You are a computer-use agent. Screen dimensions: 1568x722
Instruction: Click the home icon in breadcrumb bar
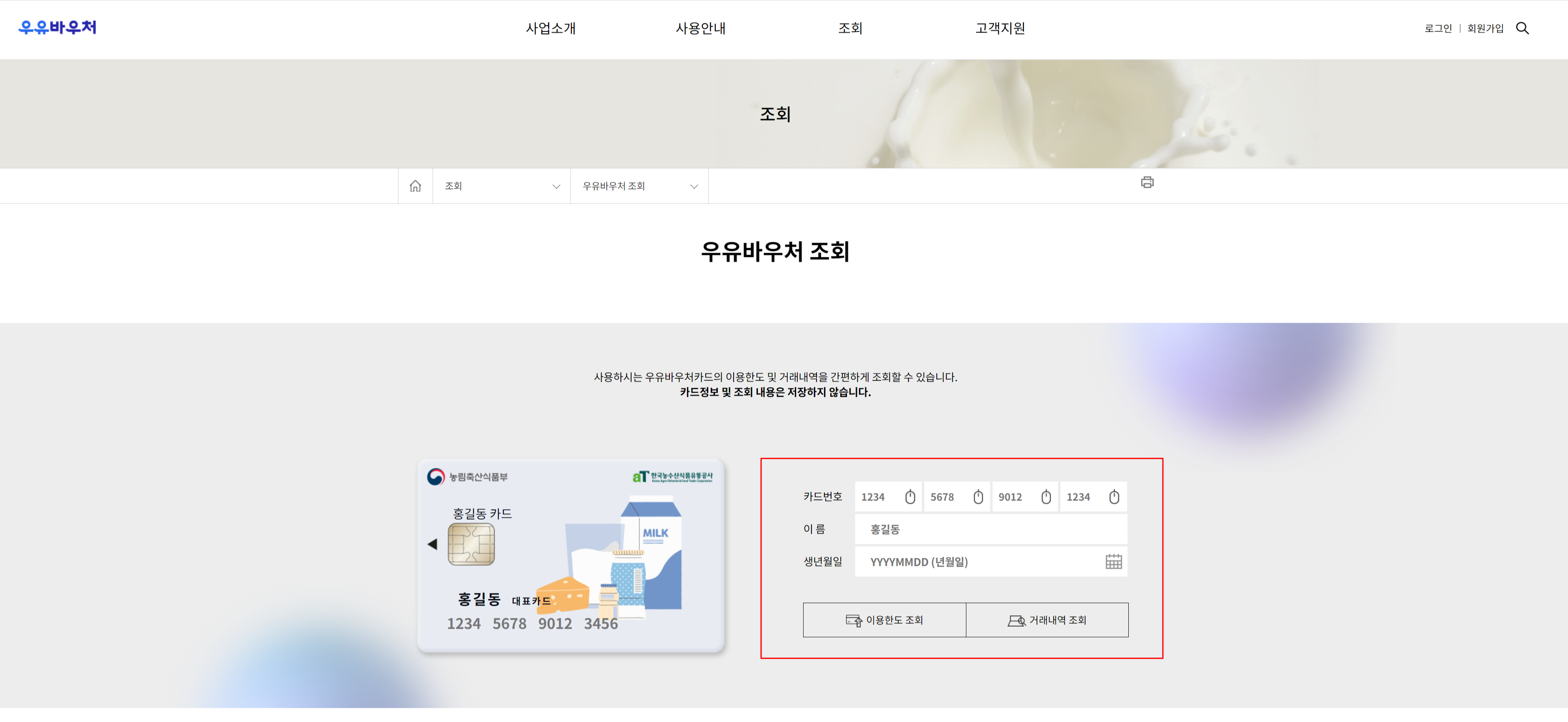click(415, 186)
